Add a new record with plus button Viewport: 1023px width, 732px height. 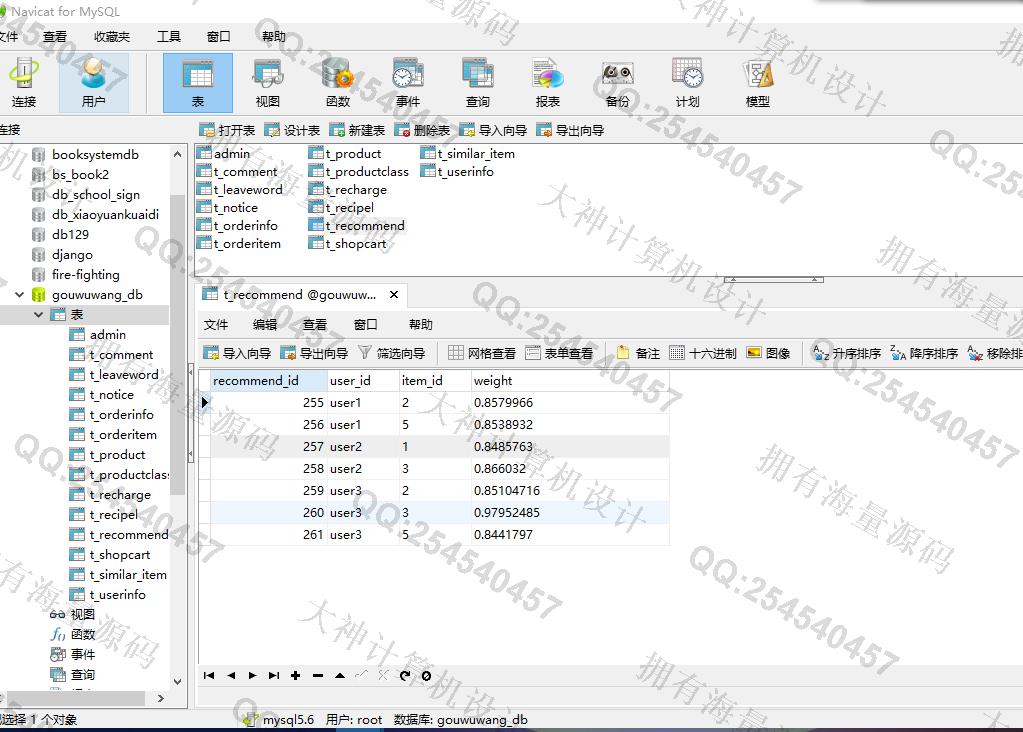(x=296, y=675)
